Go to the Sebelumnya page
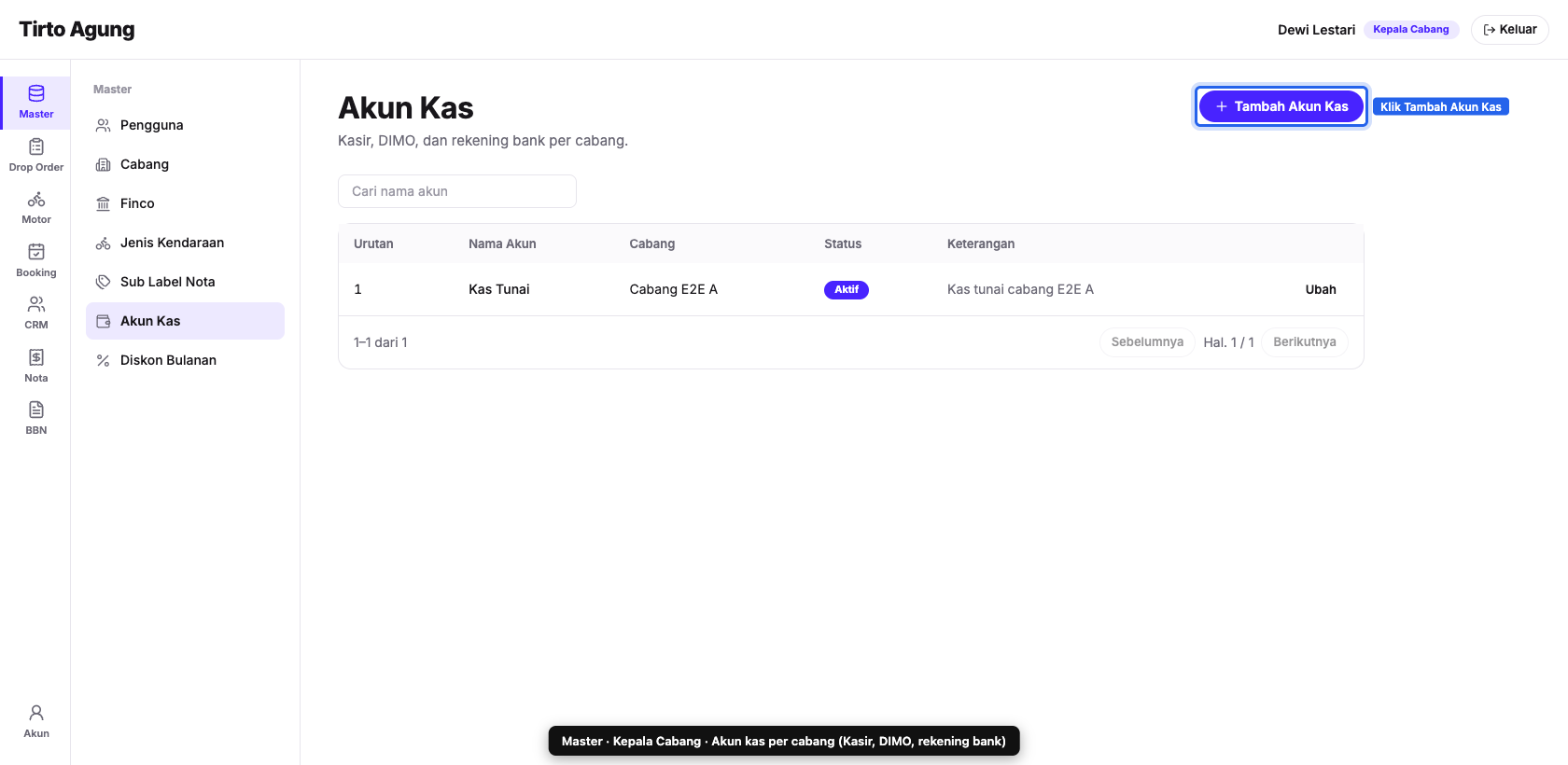 [x=1147, y=342]
